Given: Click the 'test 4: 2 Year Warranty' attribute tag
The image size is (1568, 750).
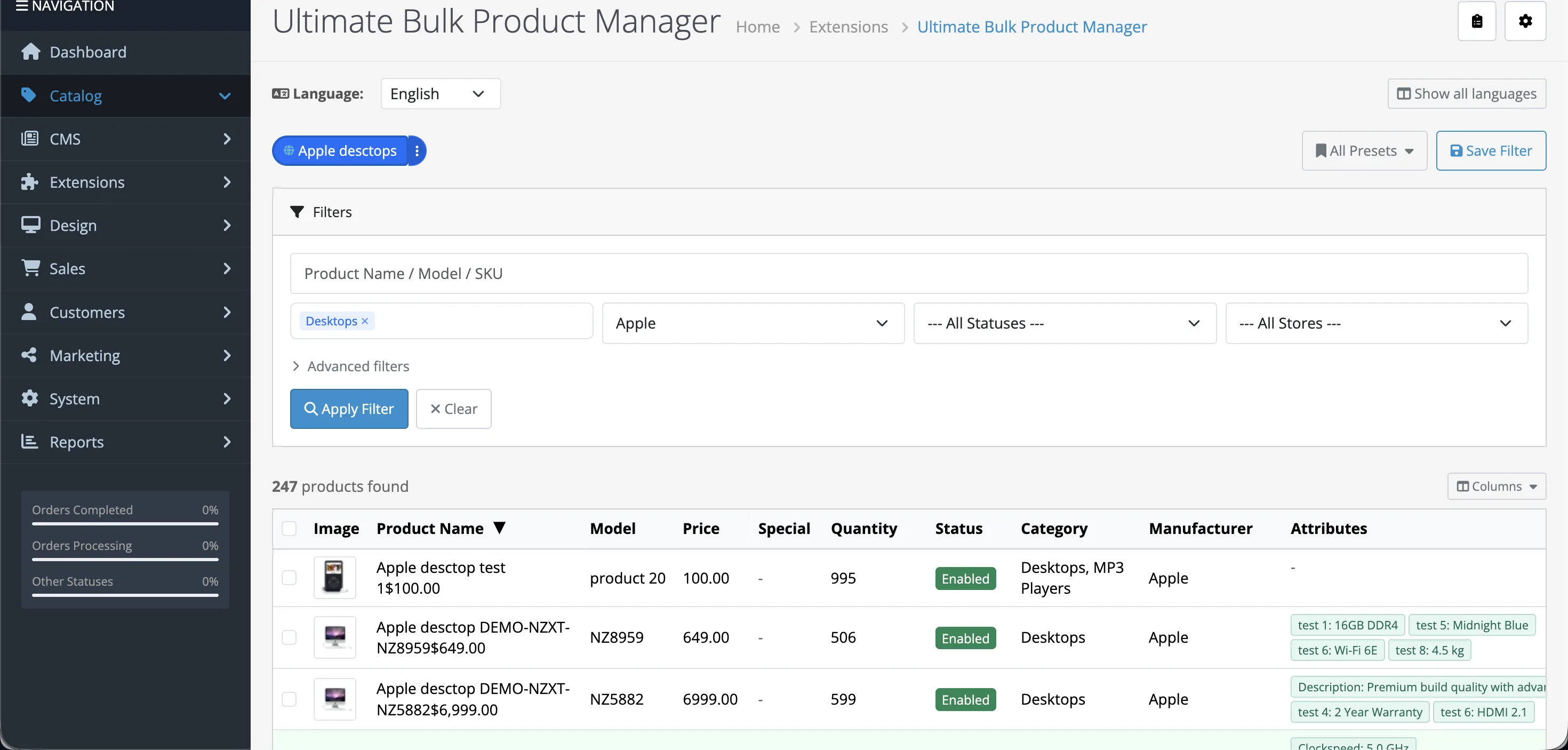Looking at the screenshot, I should (x=1360, y=712).
